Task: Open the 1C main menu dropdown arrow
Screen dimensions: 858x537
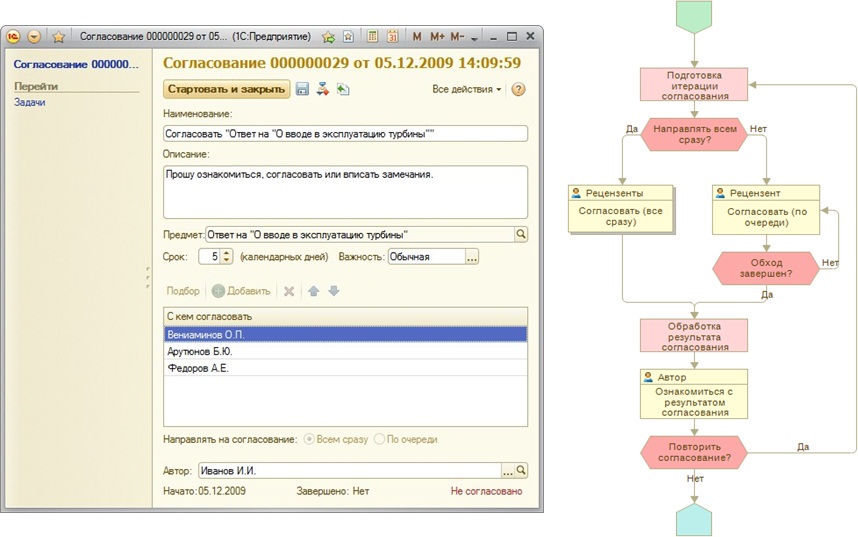Action: coord(34,36)
